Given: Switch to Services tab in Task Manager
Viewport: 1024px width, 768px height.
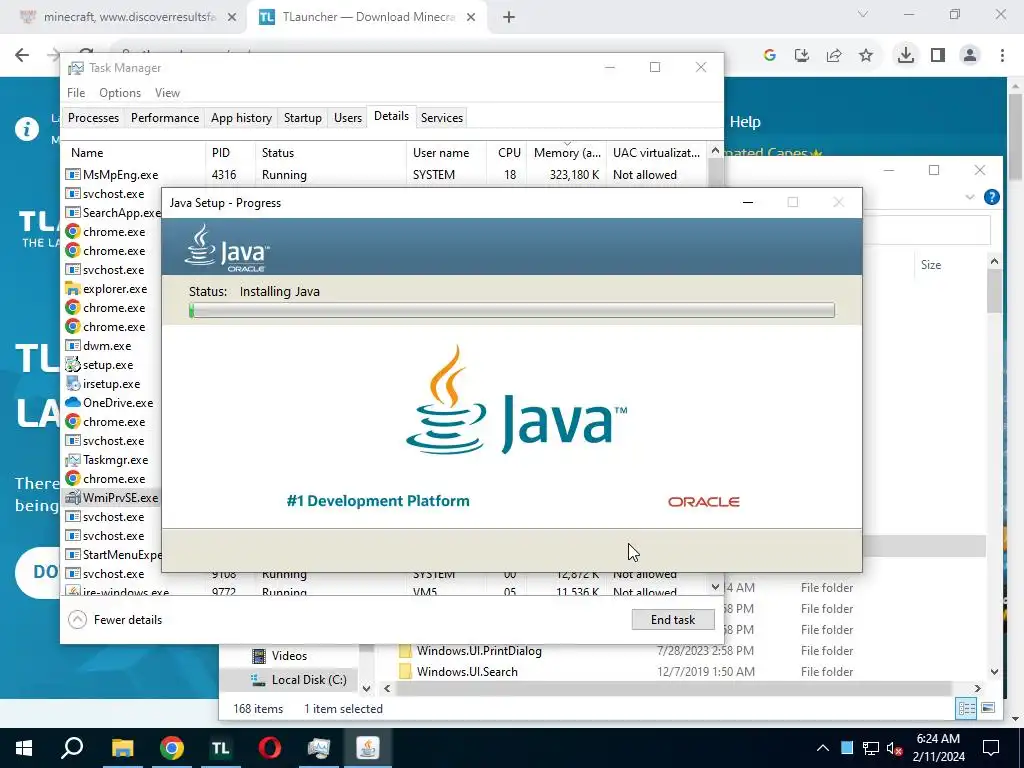Looking at the screenshot, I should point(441,118).
